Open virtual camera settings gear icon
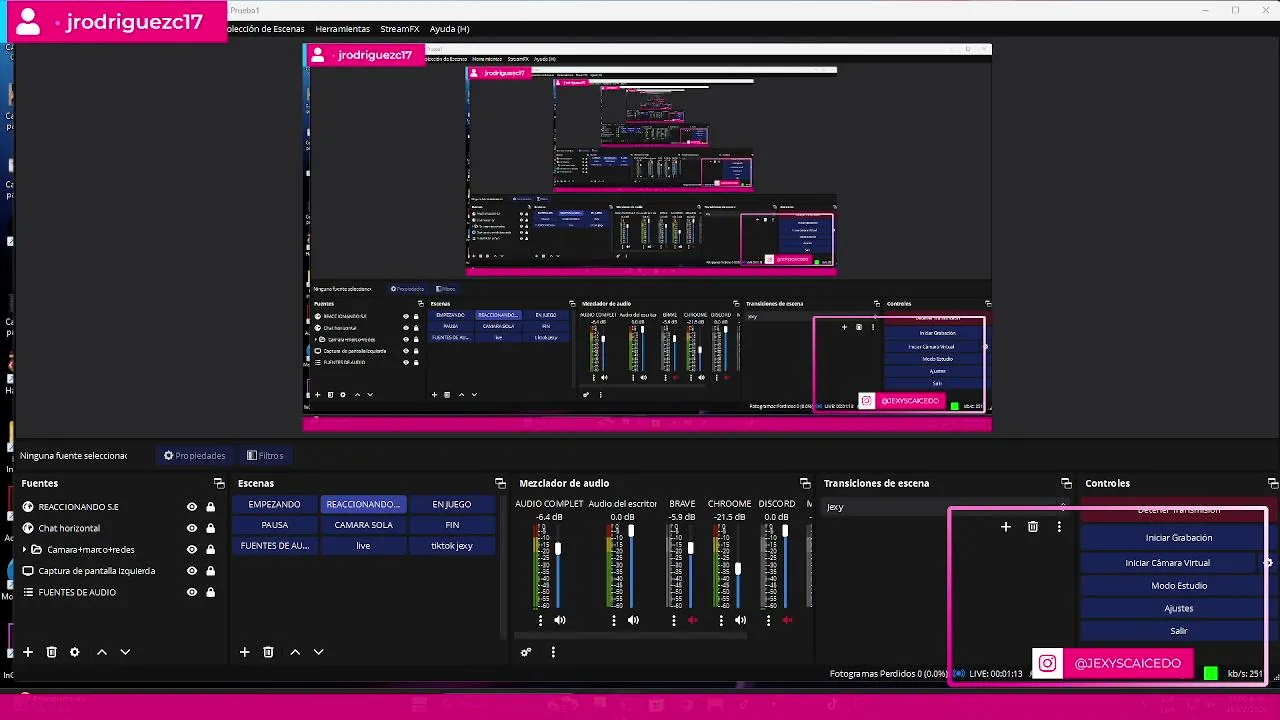The width and height of the screenshot is (1280, 720). 1267,563
